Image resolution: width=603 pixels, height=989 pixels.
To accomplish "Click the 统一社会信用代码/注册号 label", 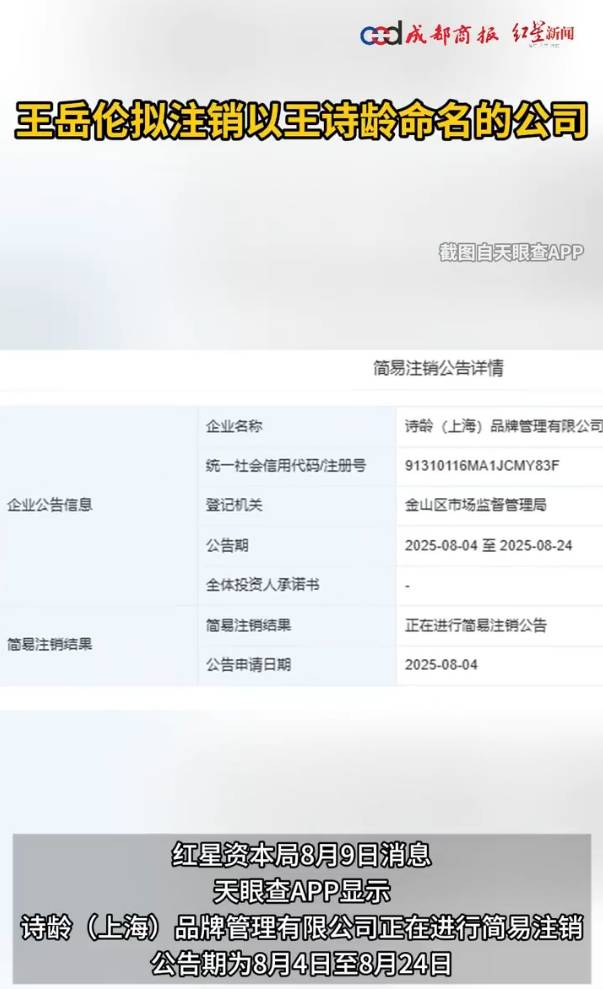I will [x=286, y=465].
